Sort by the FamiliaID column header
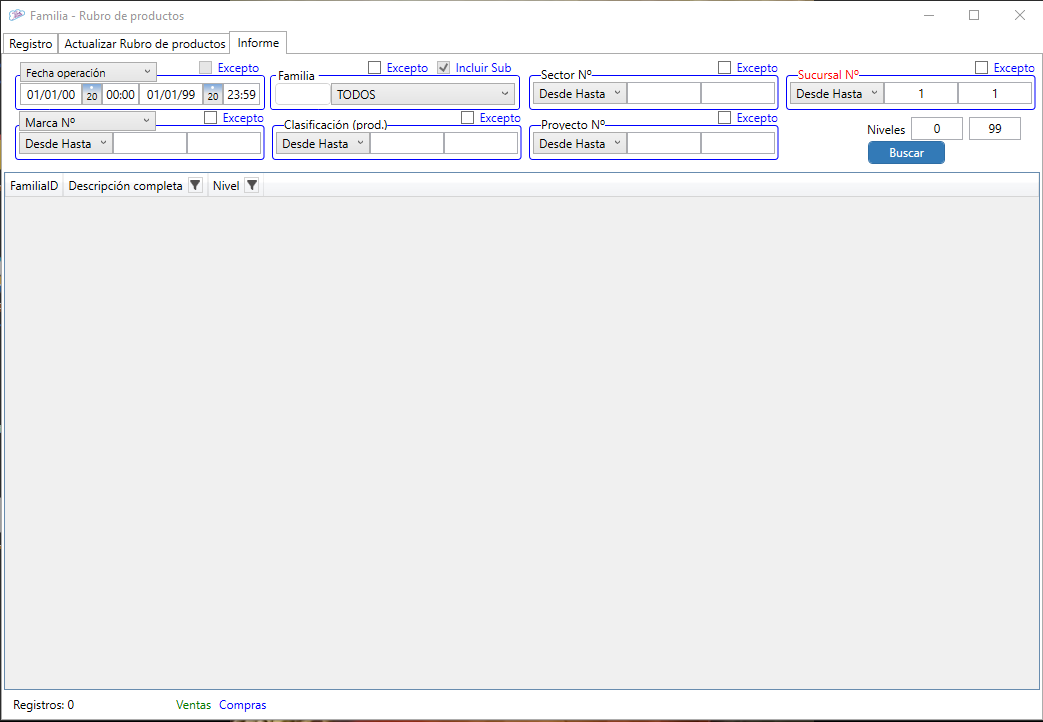The width and height of the screenshot is (1043, 722). click(x=34, y=186)
